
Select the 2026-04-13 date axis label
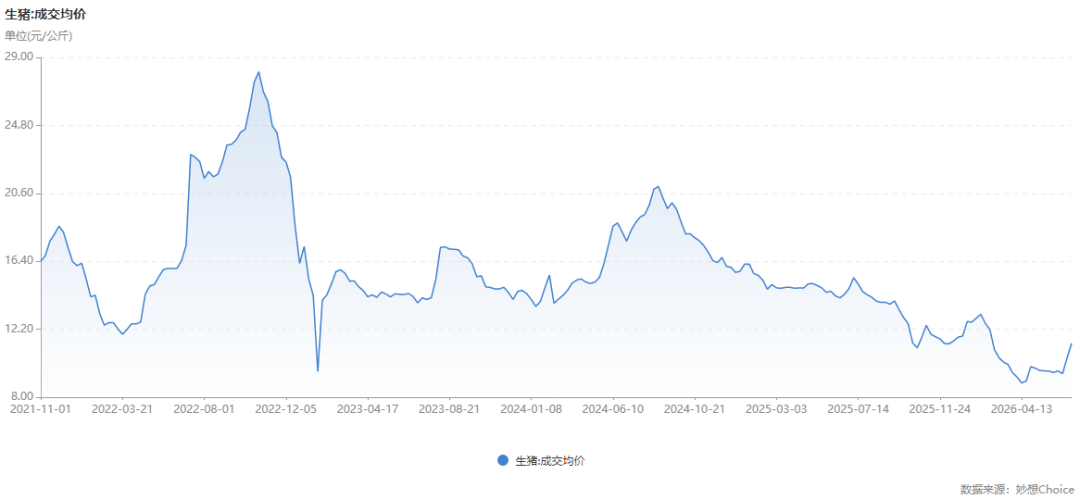pyautogui.click(x=1021, y=408)
